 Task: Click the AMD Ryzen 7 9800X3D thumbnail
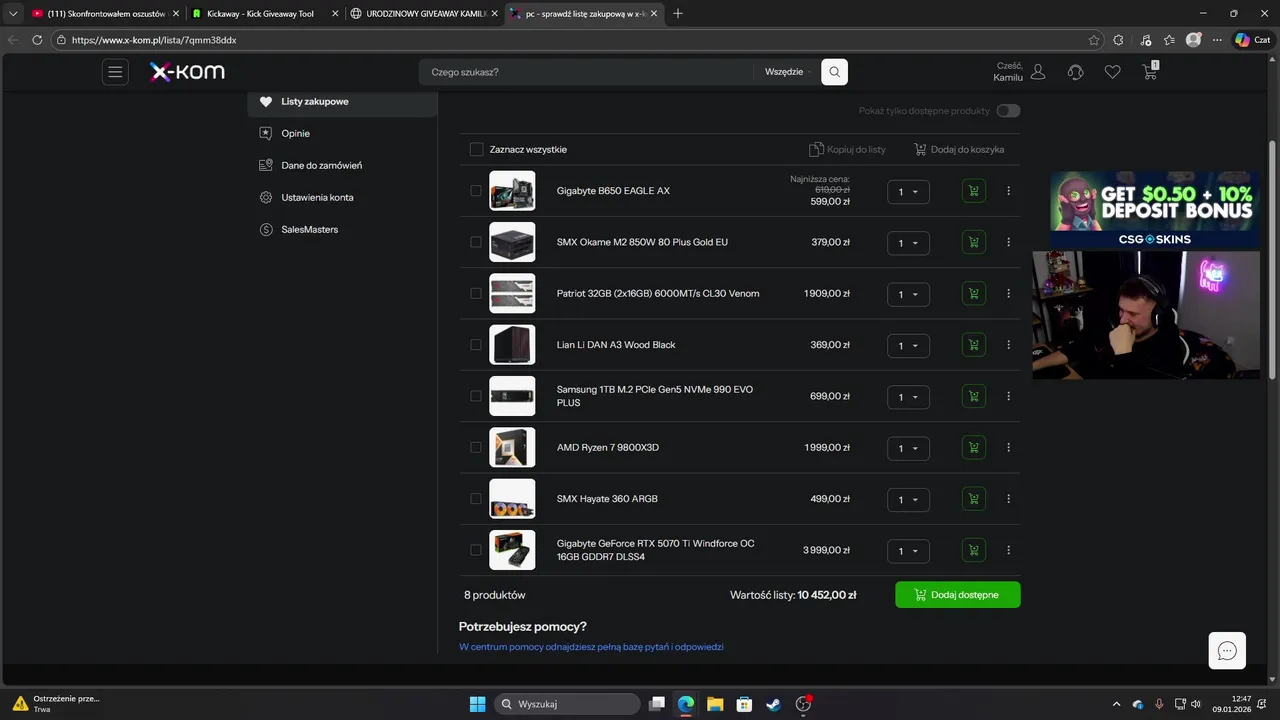point(512,448)
